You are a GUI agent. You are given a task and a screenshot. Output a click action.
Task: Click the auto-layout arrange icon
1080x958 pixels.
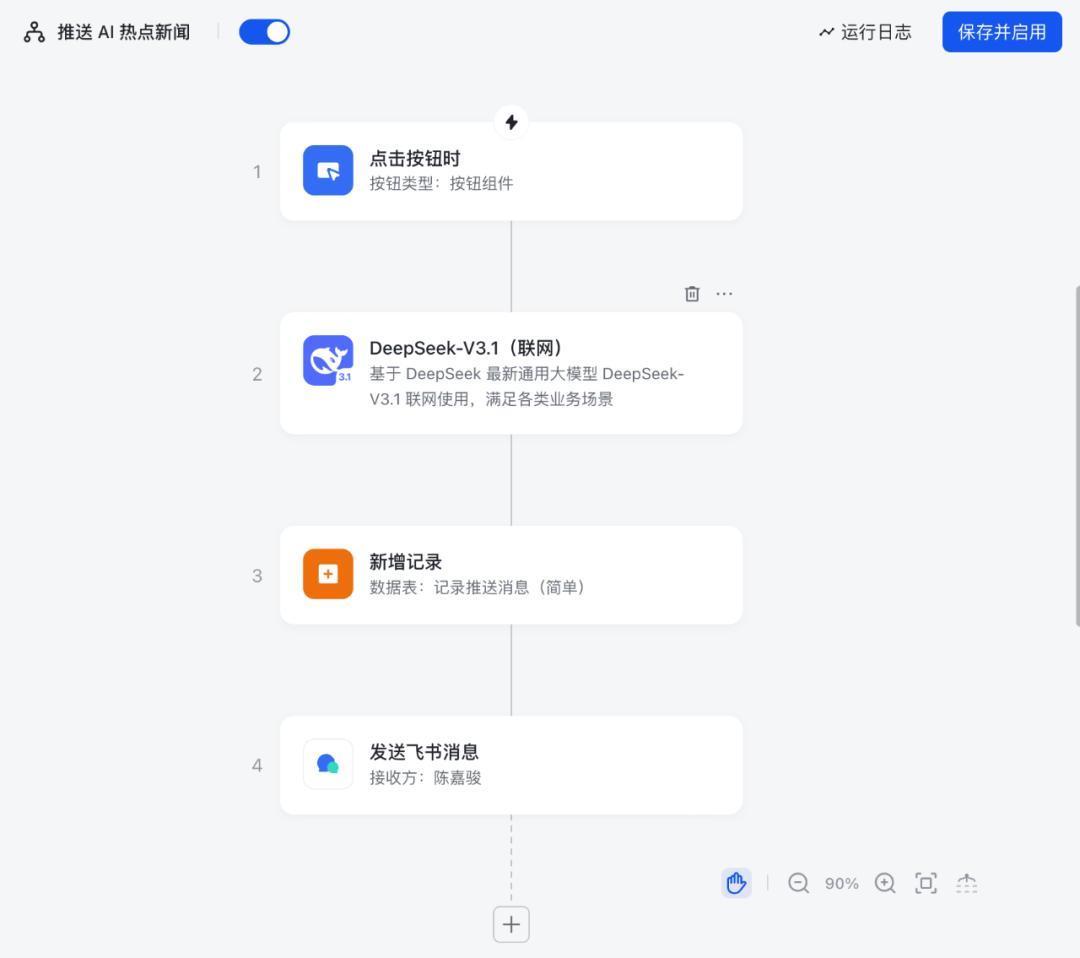click(x=966, y=883)
